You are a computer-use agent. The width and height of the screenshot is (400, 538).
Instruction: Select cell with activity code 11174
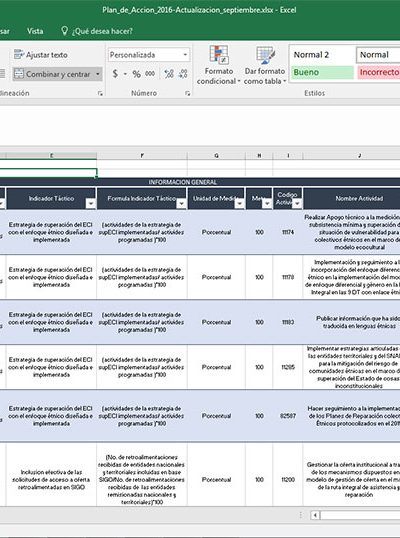click(x=288, y=232)
